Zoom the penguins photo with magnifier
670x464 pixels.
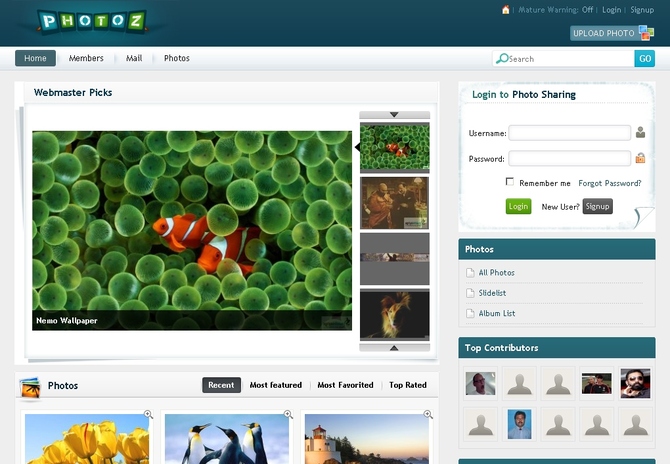pos(288,414)
